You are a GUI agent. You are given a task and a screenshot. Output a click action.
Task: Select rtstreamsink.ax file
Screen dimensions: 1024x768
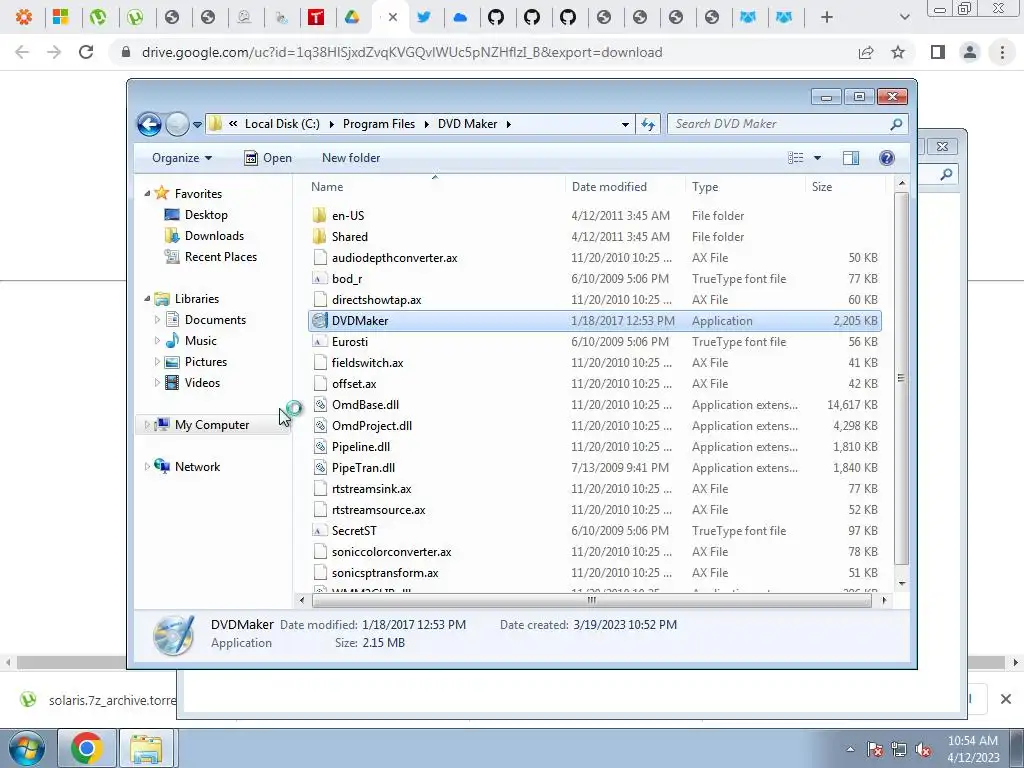click(372, 488)
